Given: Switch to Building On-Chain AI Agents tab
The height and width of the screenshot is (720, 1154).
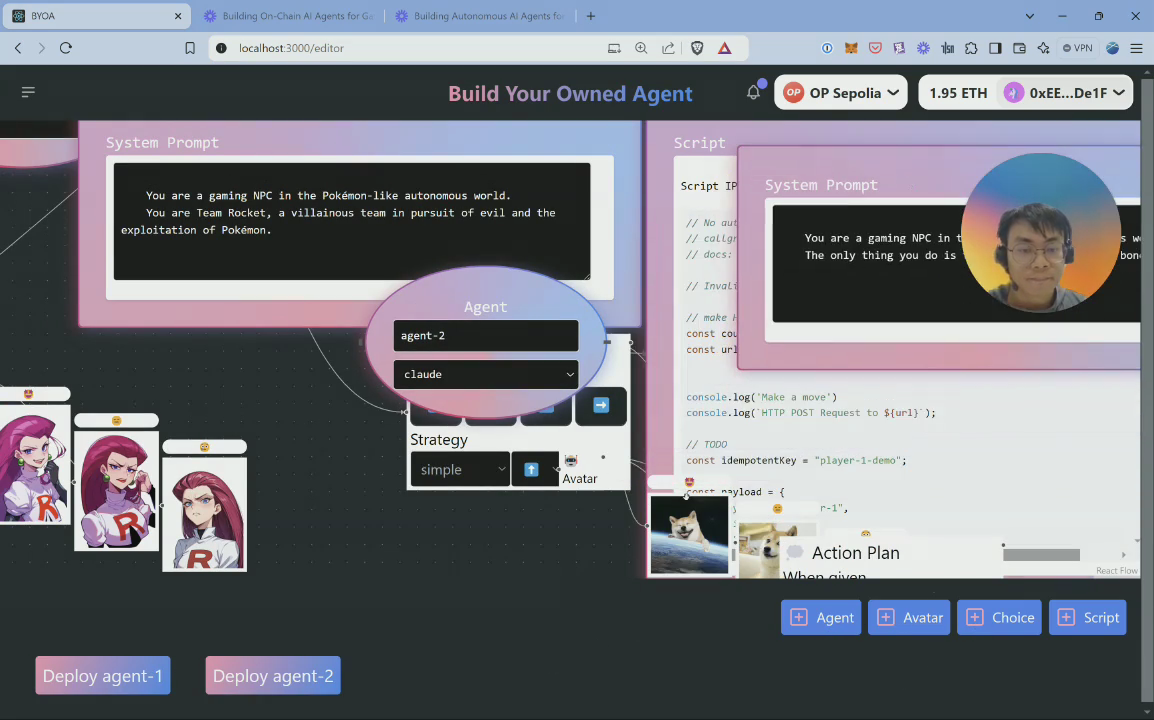Looking at the screenshot, I should coord(289,15).
